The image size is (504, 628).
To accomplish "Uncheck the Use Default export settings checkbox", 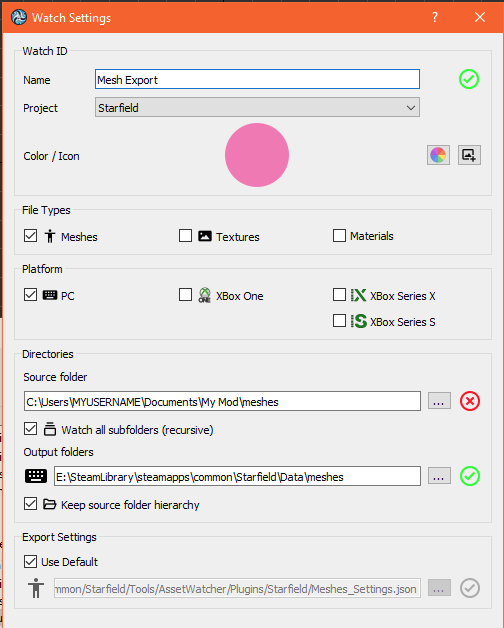I will [30, 562].
